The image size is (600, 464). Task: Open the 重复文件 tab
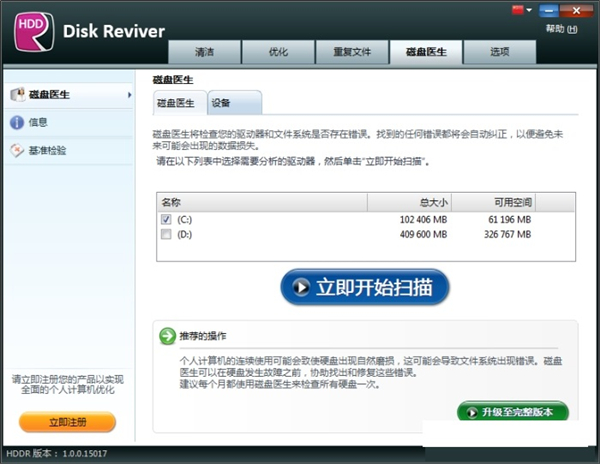[x=352, y=52]
